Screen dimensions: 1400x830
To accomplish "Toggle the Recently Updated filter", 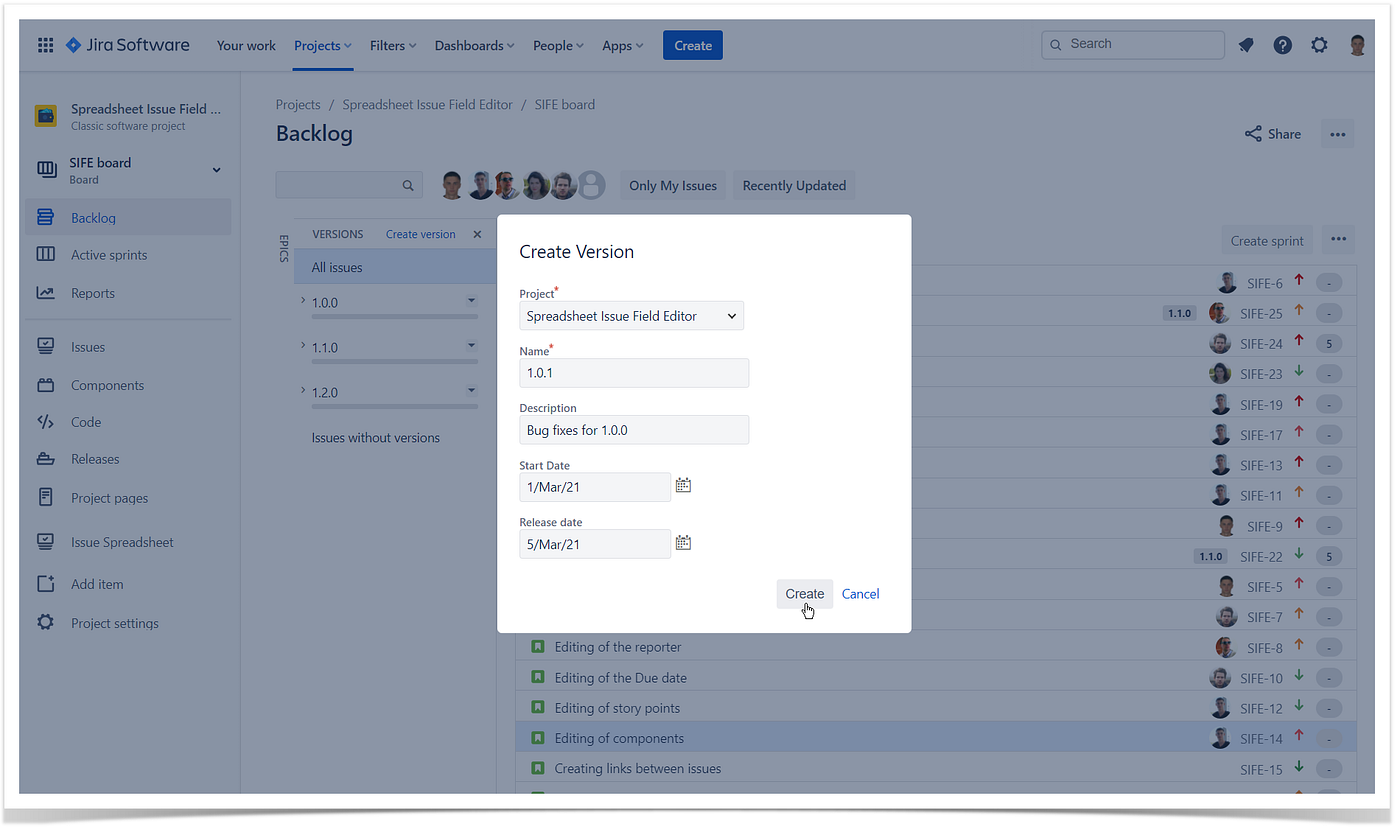I will (794, 185).
